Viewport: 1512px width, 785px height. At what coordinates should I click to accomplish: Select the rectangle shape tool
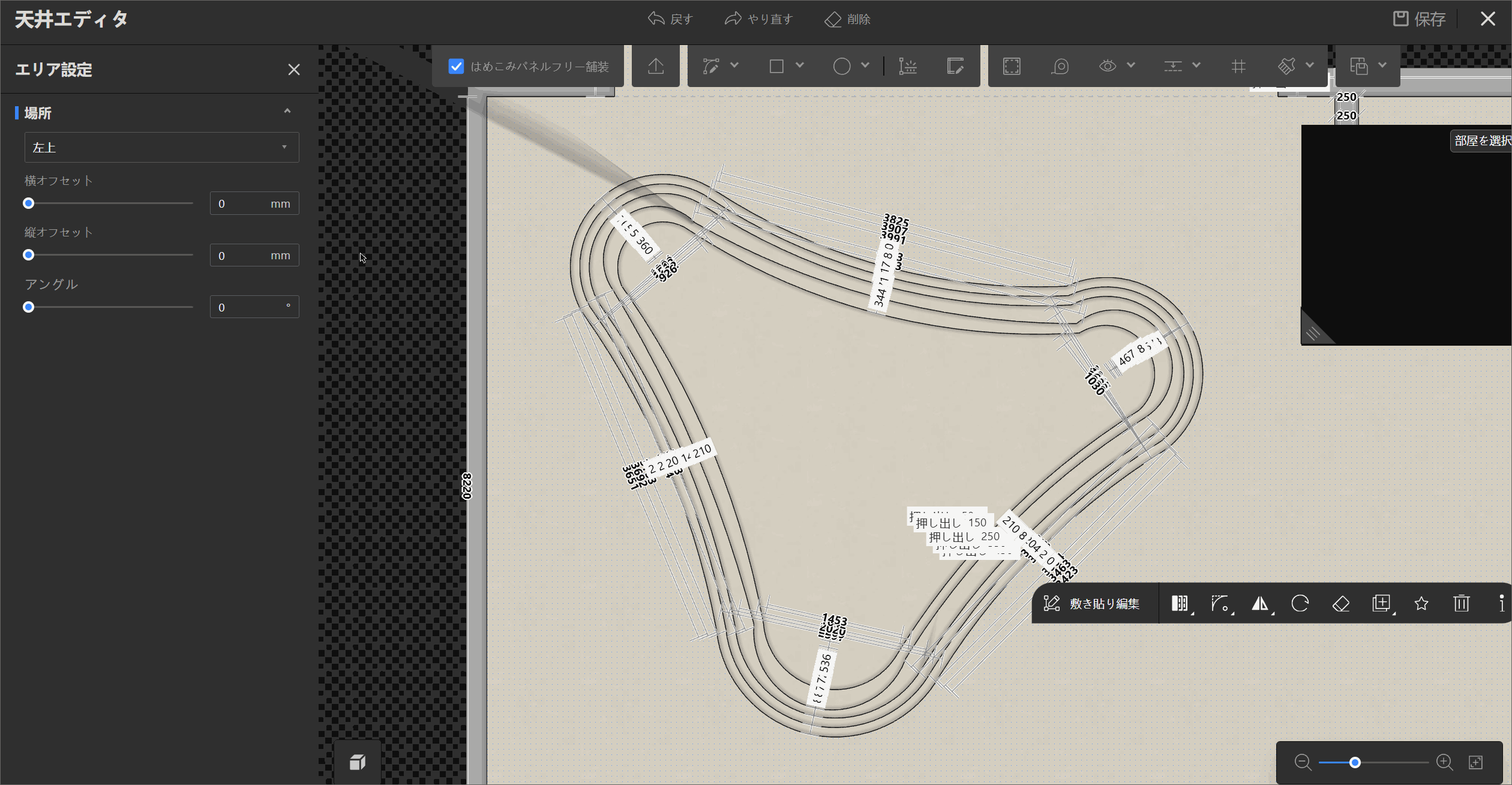(776, 66)
